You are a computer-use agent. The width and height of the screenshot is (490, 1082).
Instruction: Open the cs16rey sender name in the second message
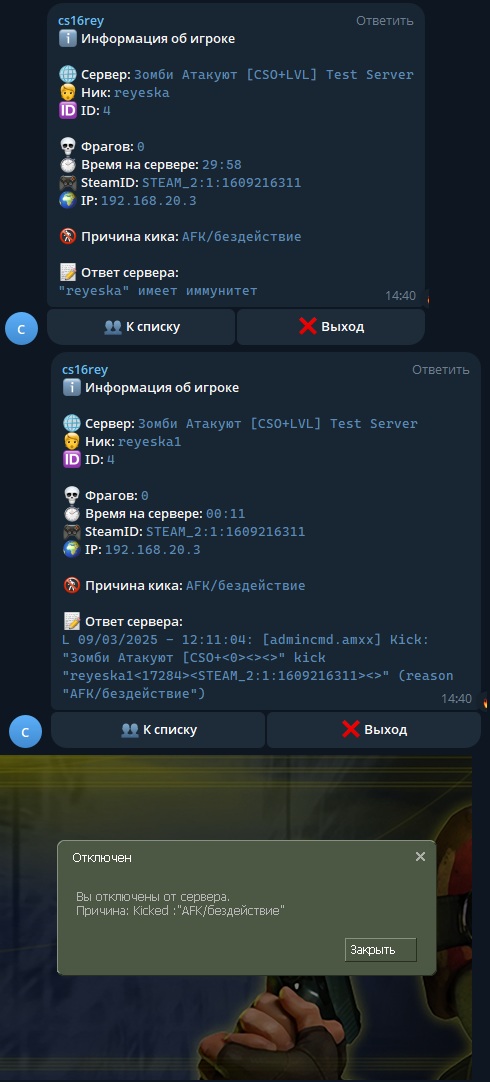[85, 370]
